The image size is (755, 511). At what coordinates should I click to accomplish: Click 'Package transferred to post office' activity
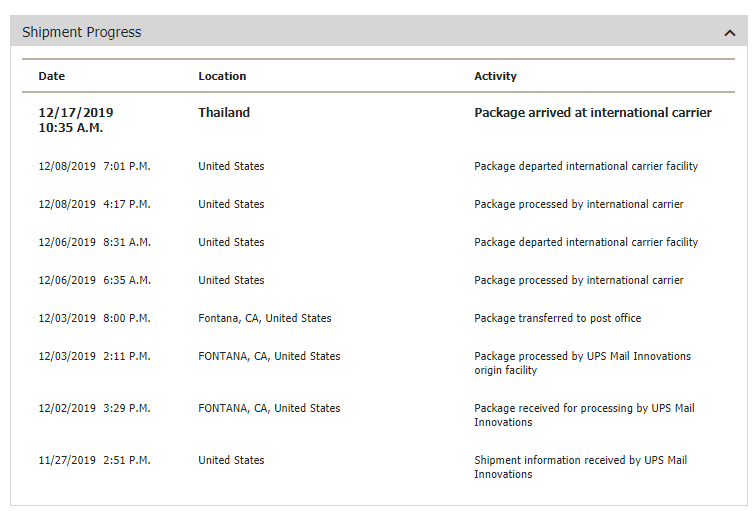tap(557, 318)
